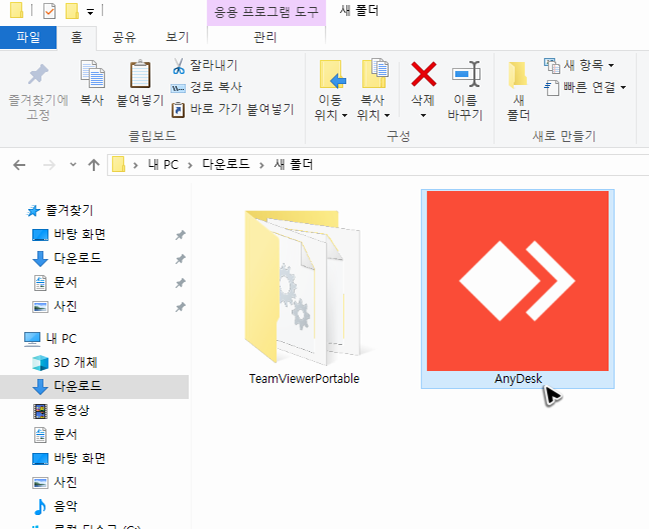Click Application Tools (응용 프로그램 도구) header tab

pos(266,12)
